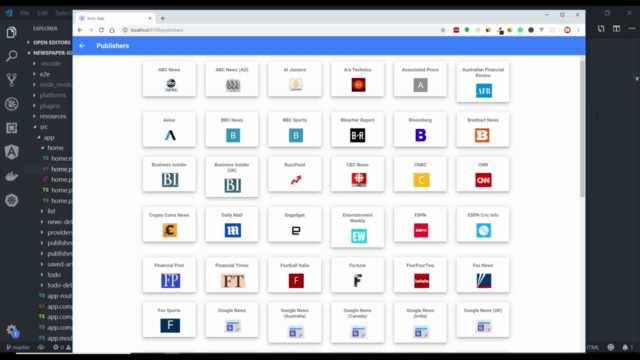Open a new browser tab
The image size is (640, 360).
click(x=162, y=18)
